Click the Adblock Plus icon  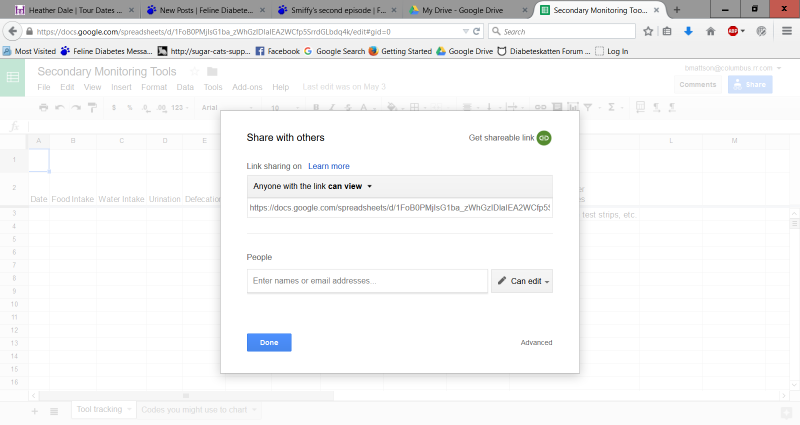(733, 31)
